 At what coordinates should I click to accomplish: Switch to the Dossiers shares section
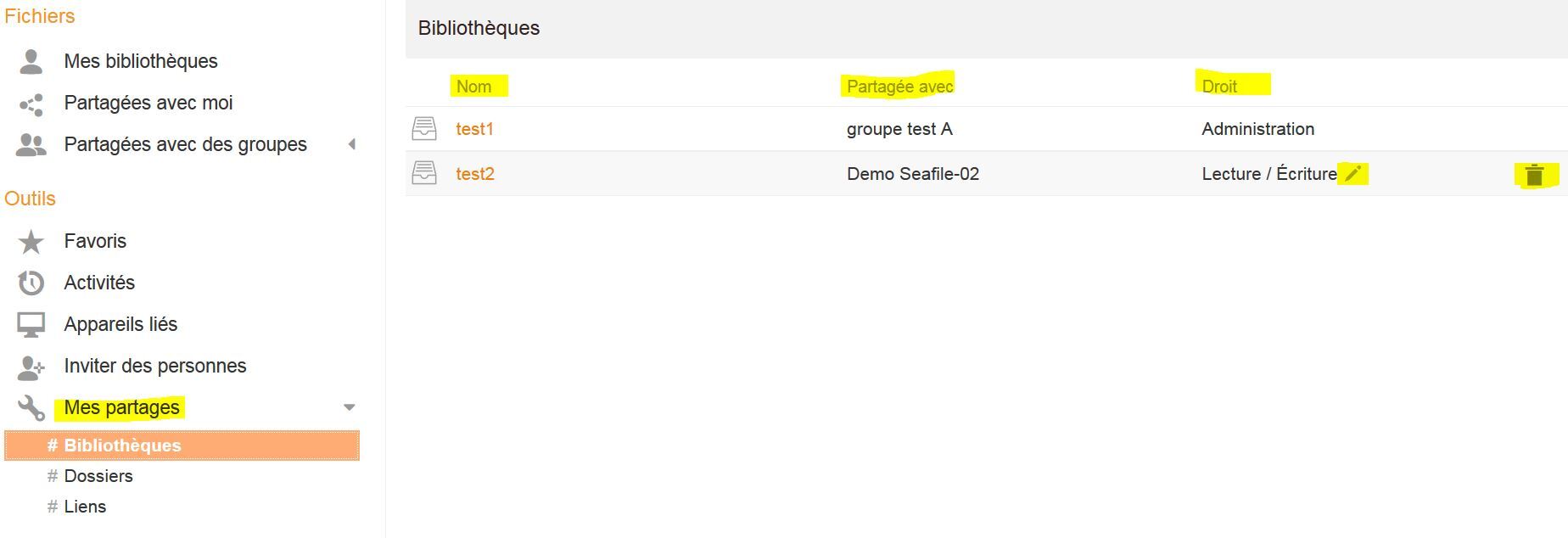tap(98, 476)
